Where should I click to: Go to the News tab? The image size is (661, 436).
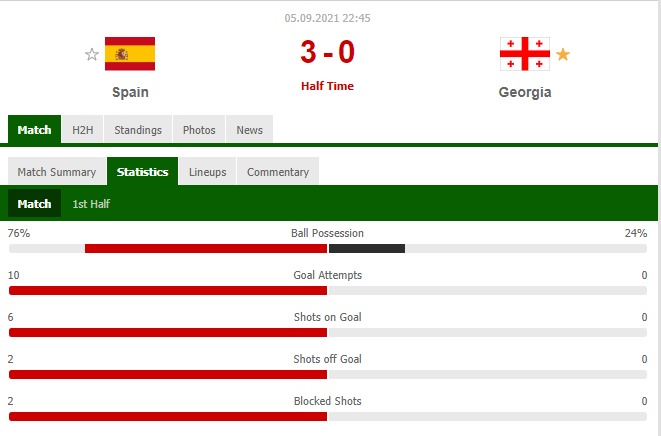[249, 130]
